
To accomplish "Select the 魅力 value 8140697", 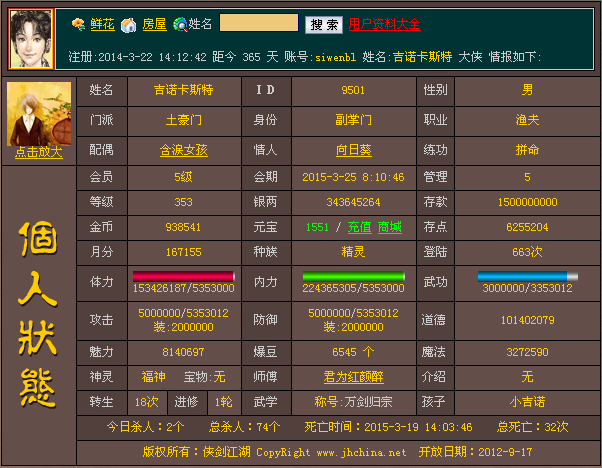I will tap(184, 352).
